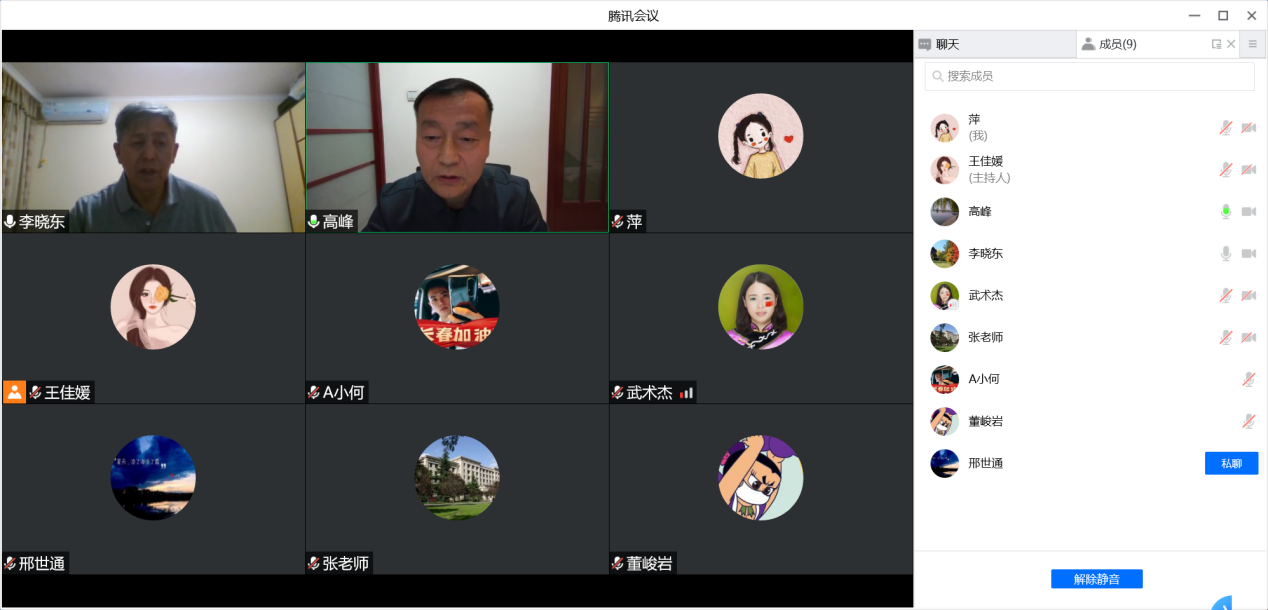Click the blue arrow bubble at bottom right
This screenshot has width=1268, height=610.
1223,602
